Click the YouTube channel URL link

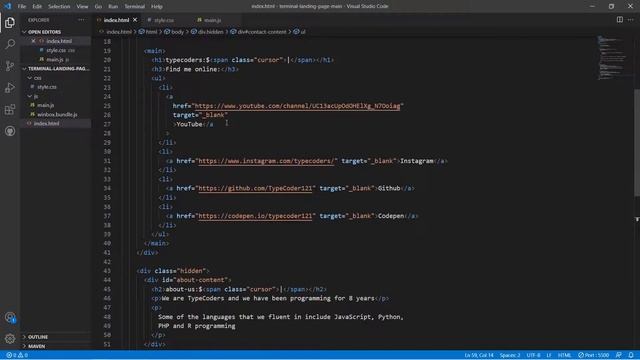pos(297,106)
